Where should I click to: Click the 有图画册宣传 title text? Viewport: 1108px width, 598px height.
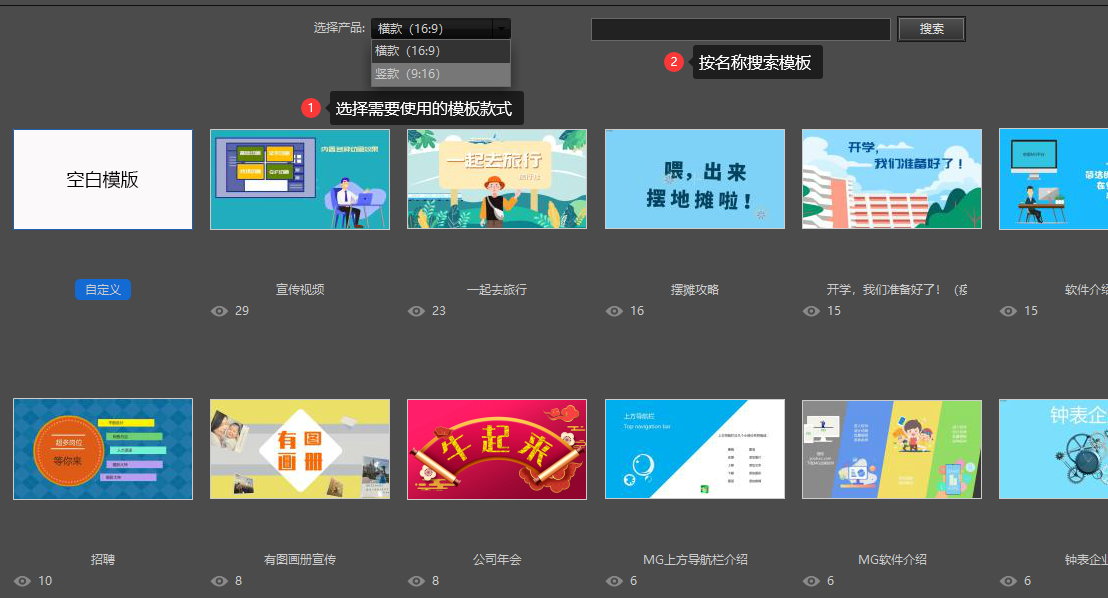(x=300, y=560)
